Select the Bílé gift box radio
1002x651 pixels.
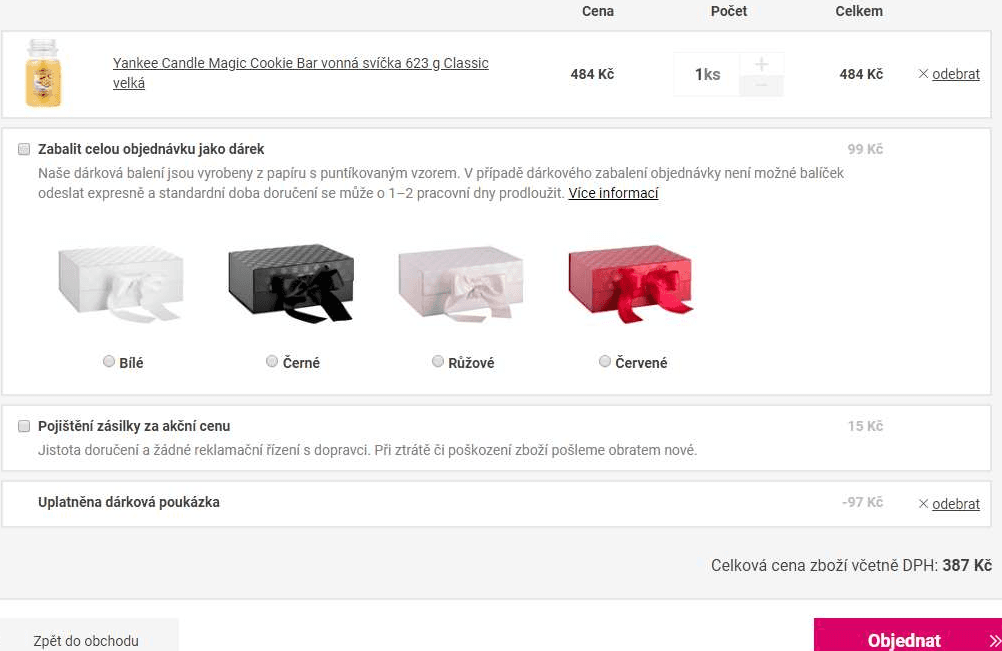109,362
